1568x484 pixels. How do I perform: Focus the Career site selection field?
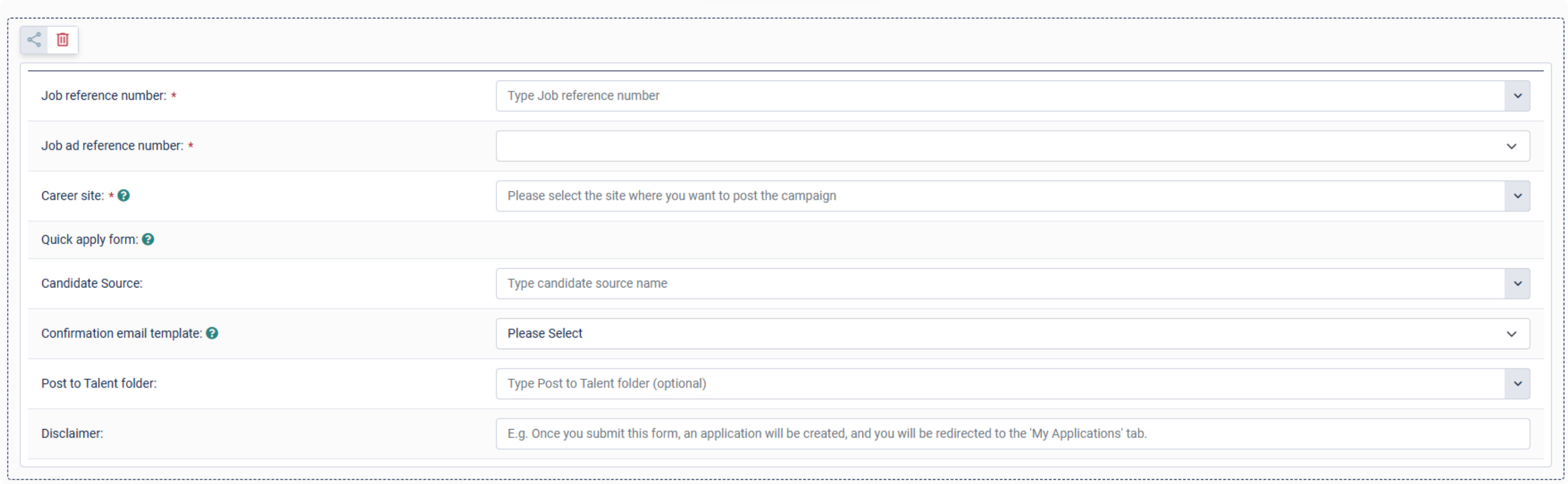pos(1000,196)
